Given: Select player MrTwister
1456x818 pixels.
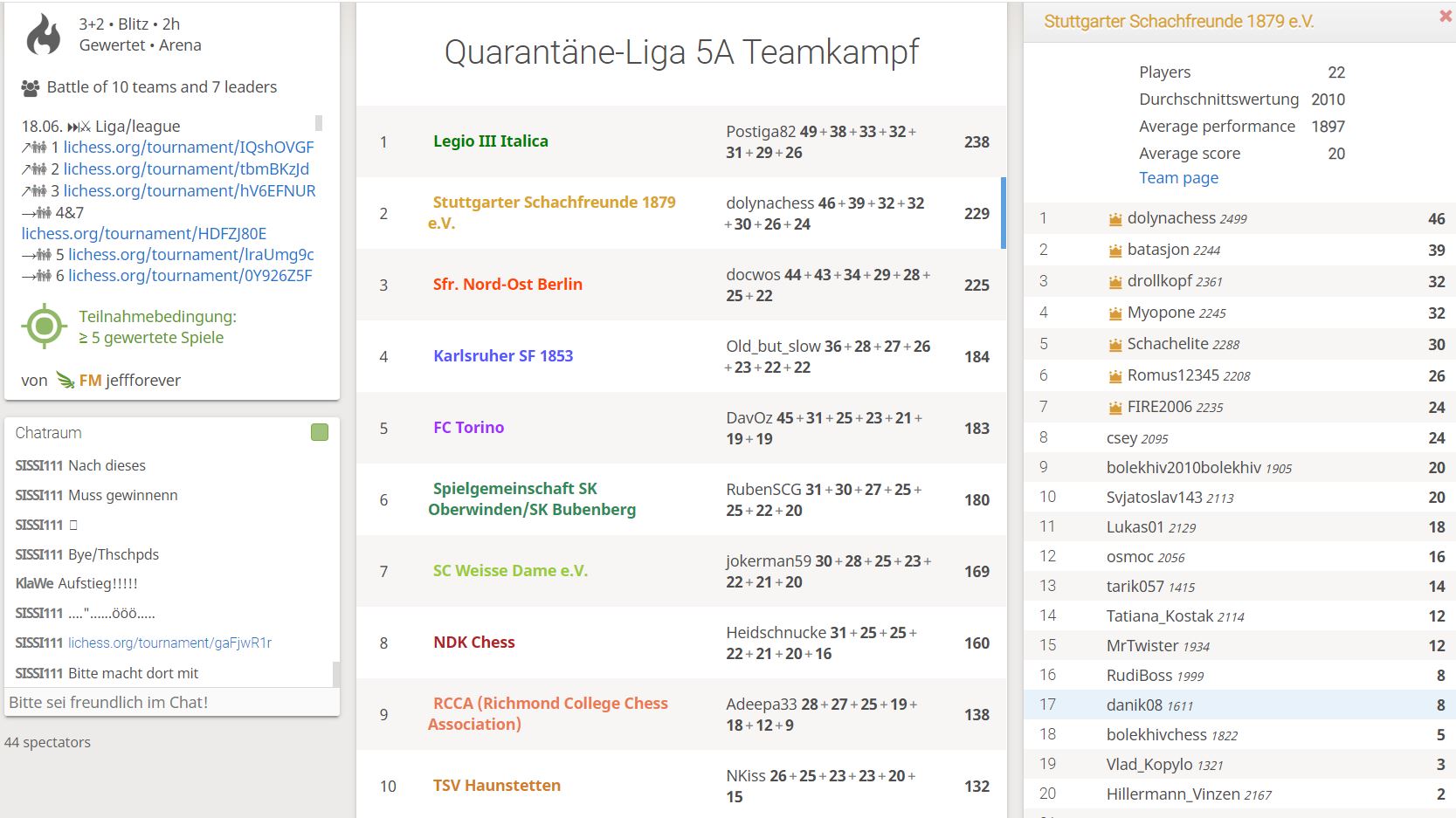Looking at the screenshot, I should (x=1239, y=646).
